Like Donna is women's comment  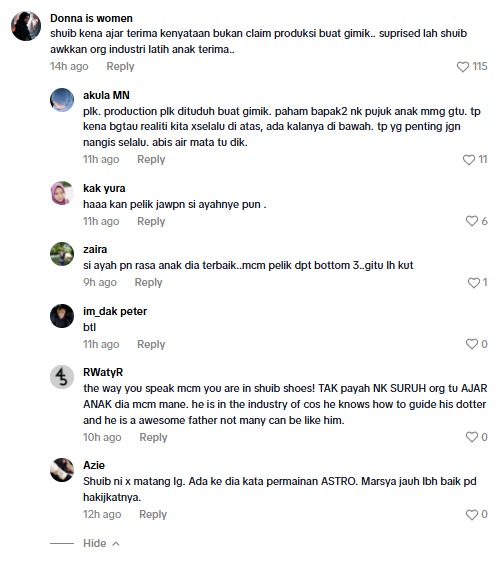[463, 67]
